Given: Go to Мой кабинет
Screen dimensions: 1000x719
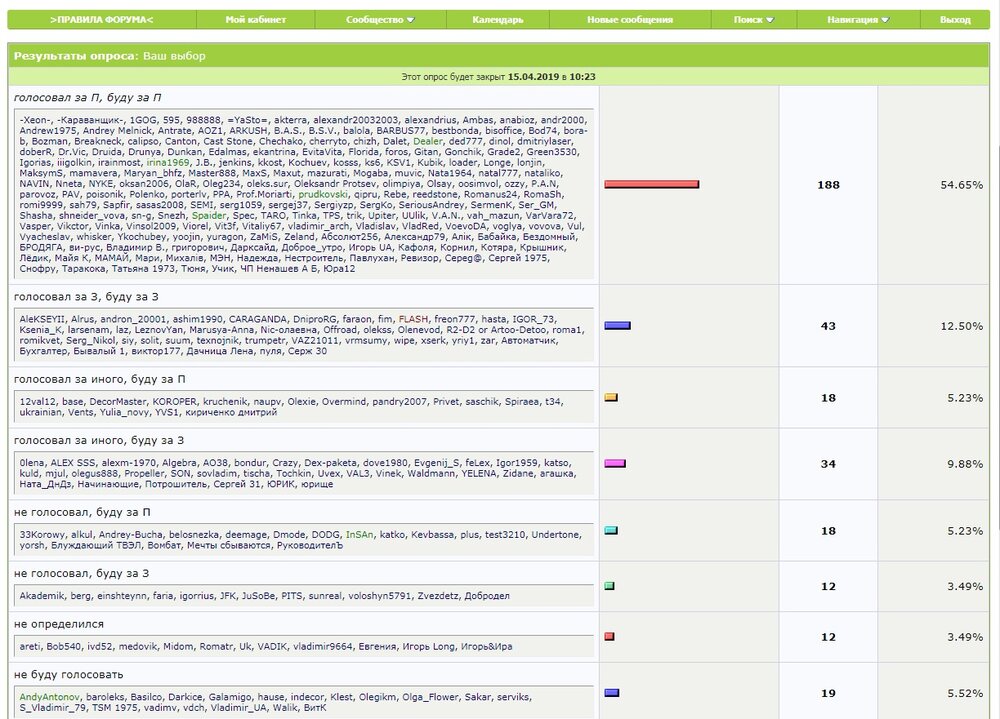Looking at the screenshot, I should pos(255,20).
